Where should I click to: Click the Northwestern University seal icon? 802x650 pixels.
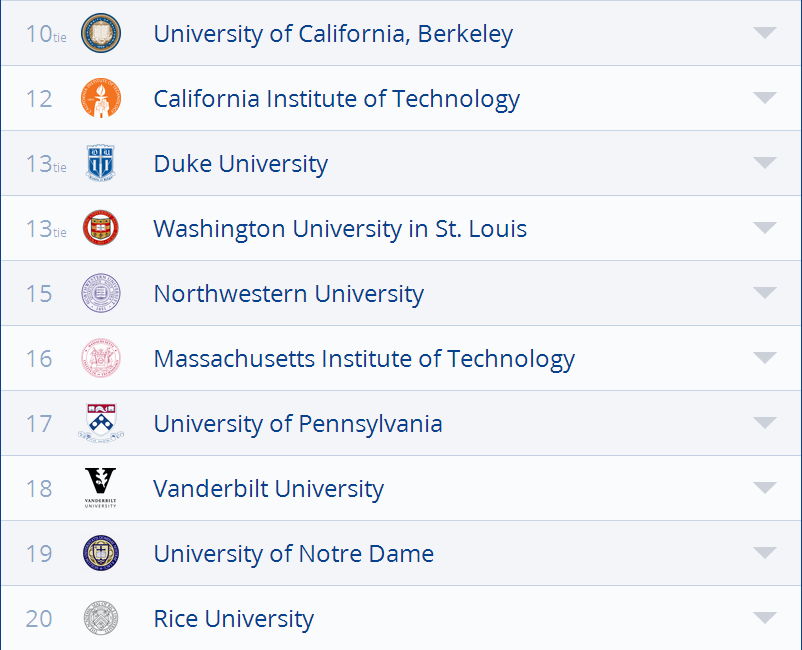point(100,293)
